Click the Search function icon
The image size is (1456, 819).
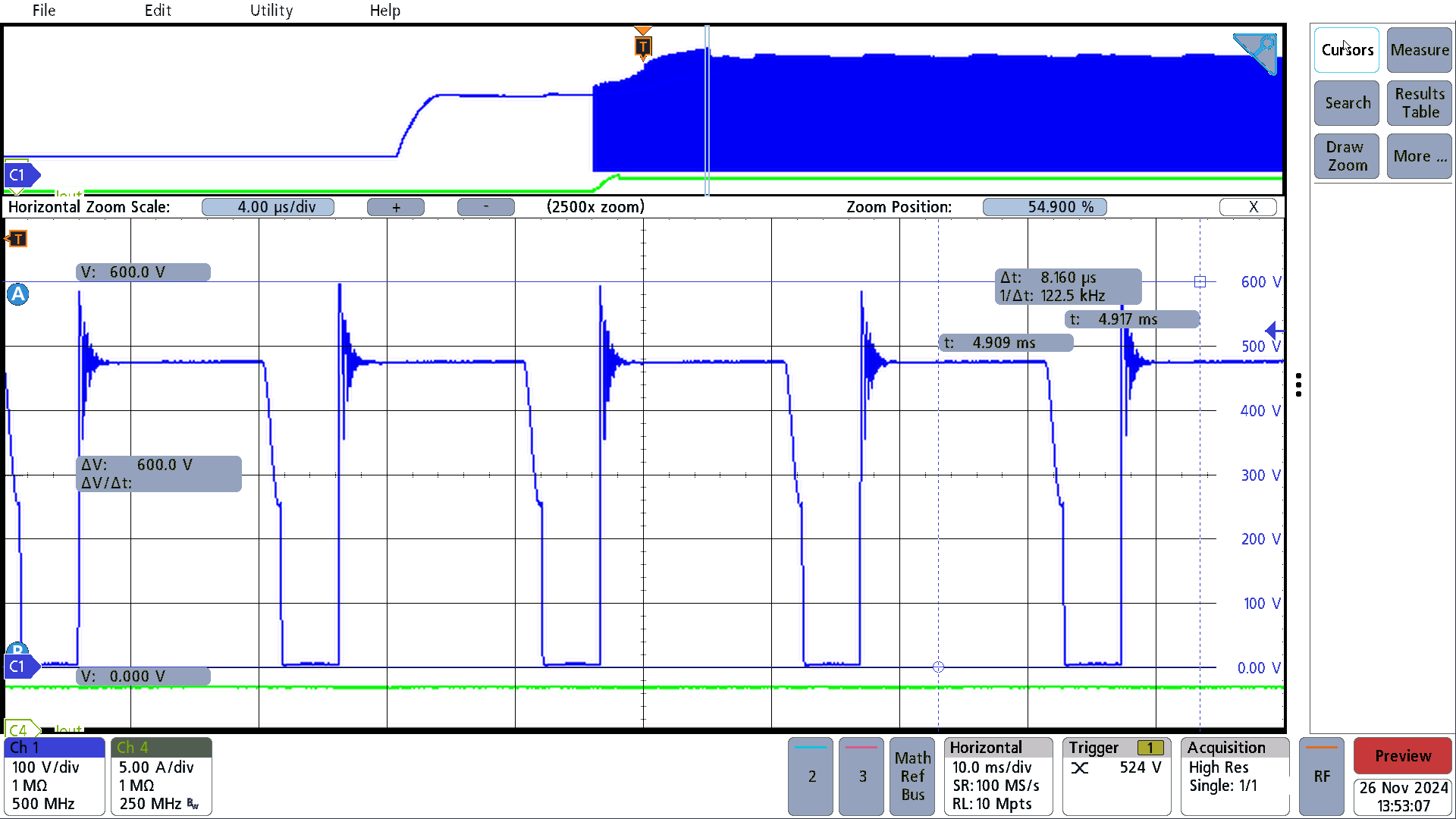(1347, 102)
